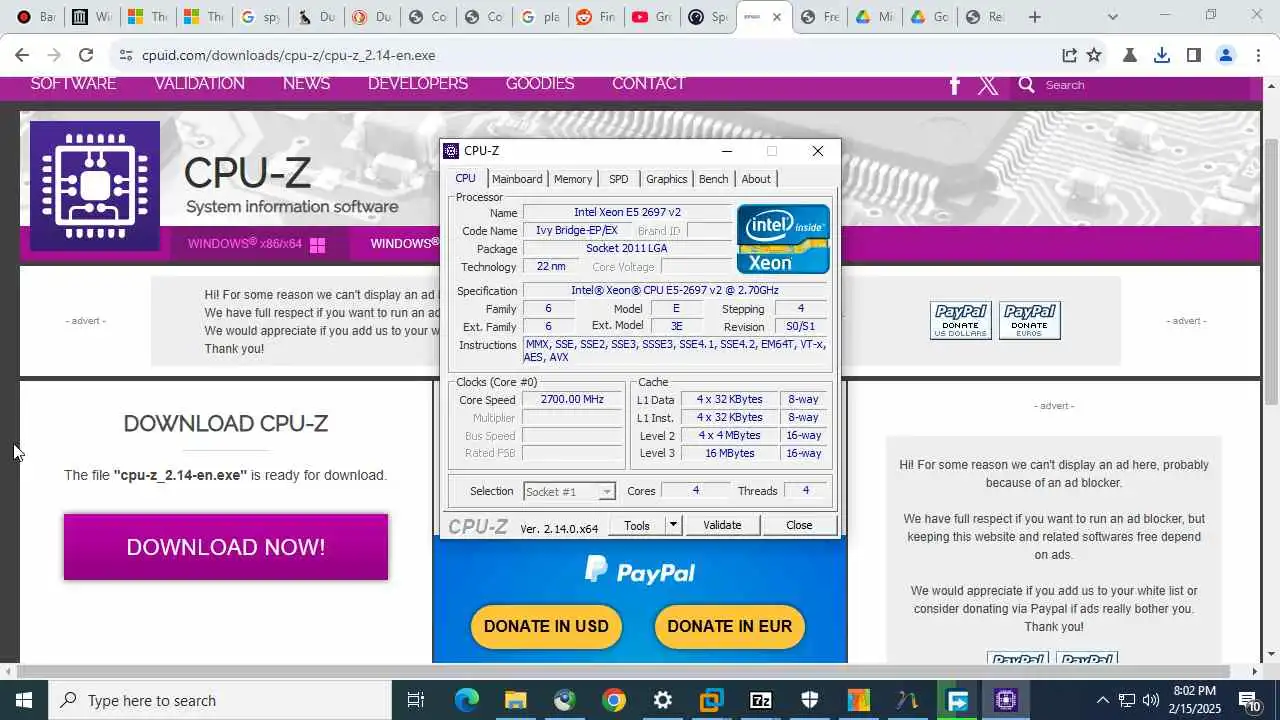The image size is (1280, 720).
Task: Click the Validate button in CPU-Z
Action: (722, 525)
